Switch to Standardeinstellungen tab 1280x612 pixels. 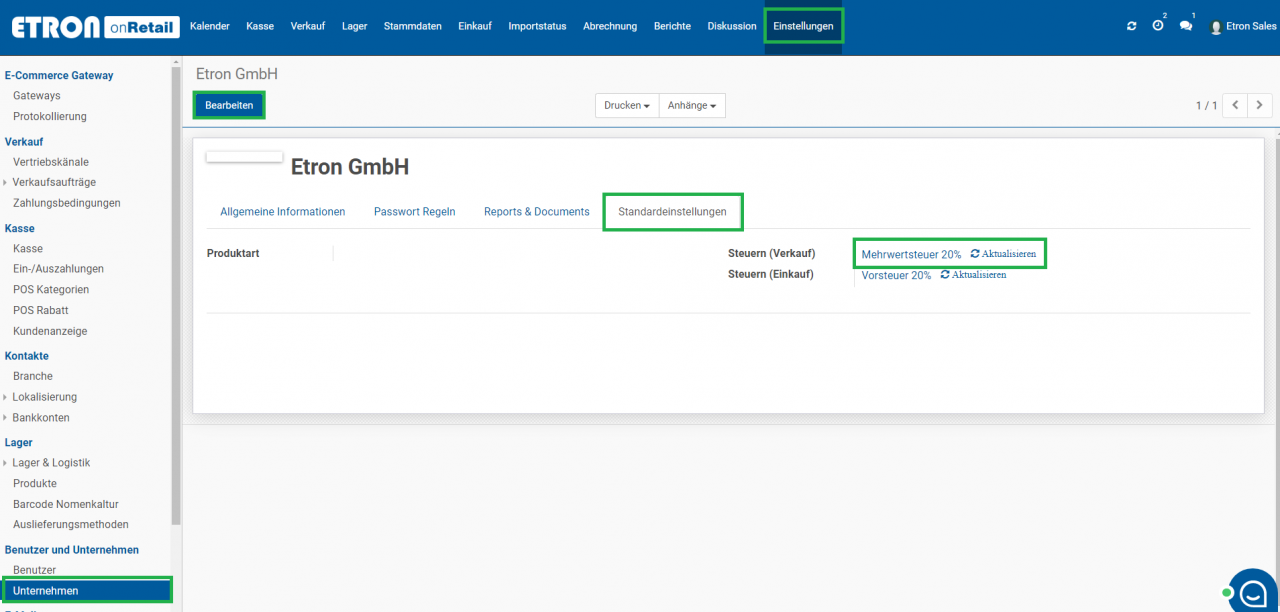[673, 212]
